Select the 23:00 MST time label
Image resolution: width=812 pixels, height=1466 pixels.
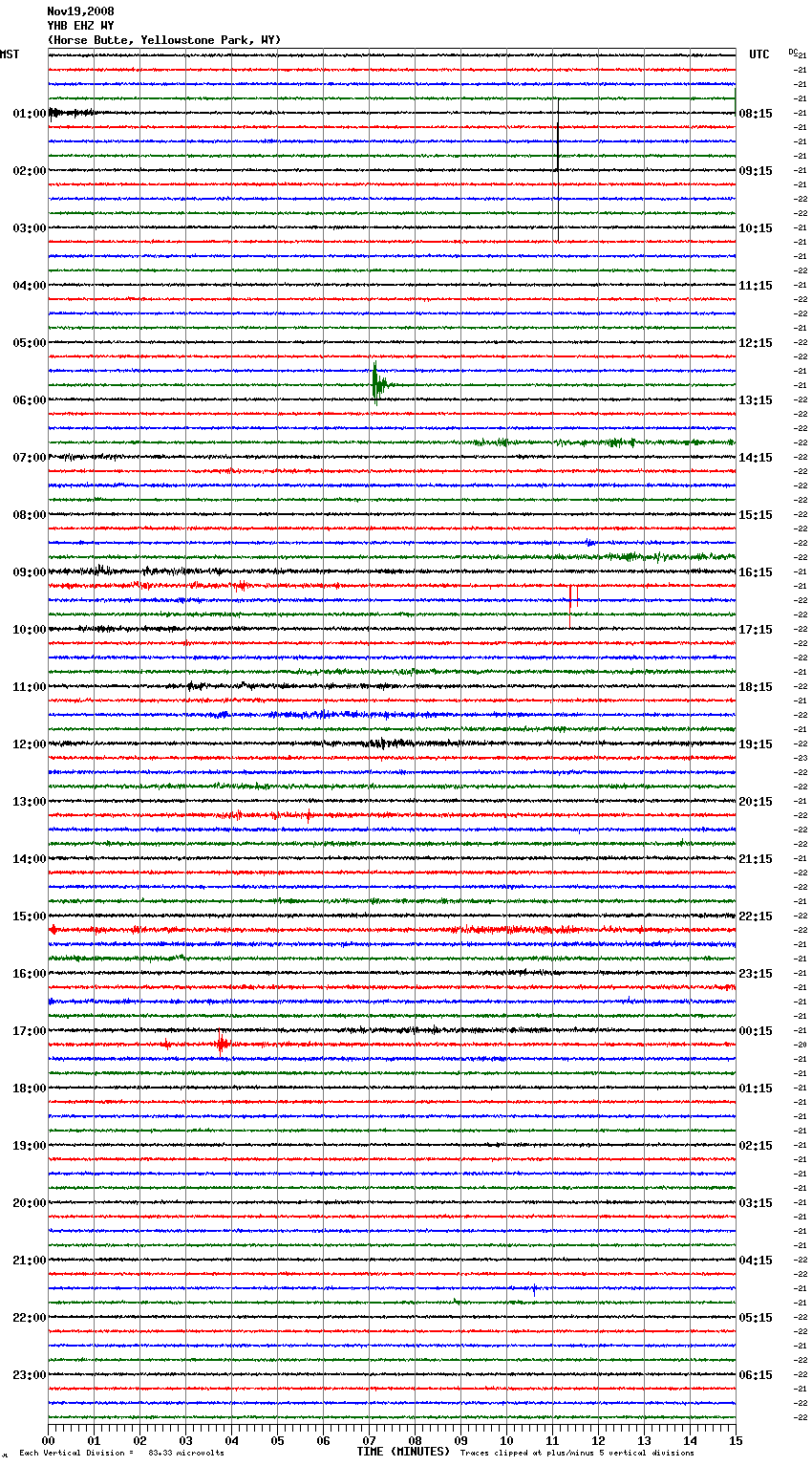coord(29,1375)
